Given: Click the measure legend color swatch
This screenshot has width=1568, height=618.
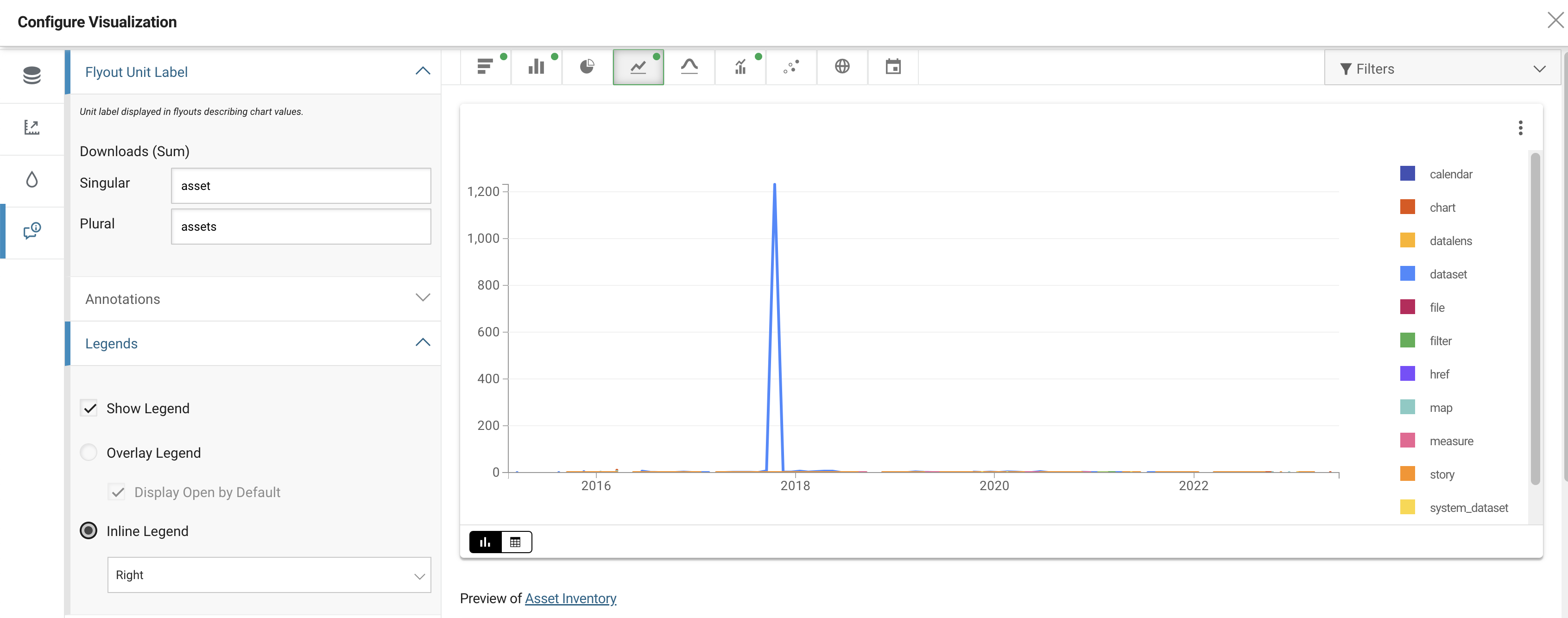Looking at the screenshot, I should [x=1407, y=440].
